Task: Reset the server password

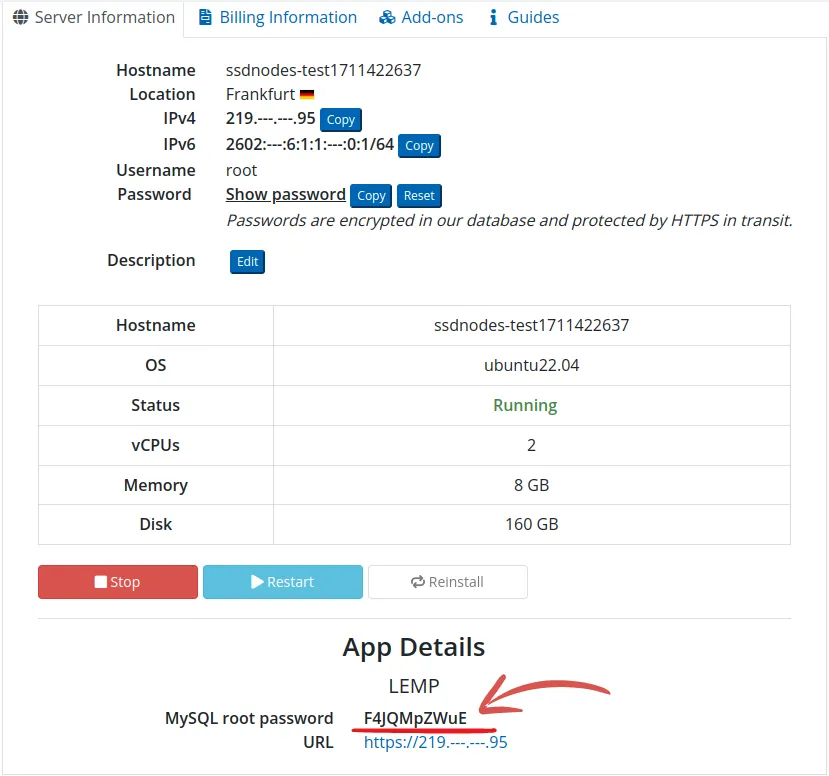Action: point(419,196)
